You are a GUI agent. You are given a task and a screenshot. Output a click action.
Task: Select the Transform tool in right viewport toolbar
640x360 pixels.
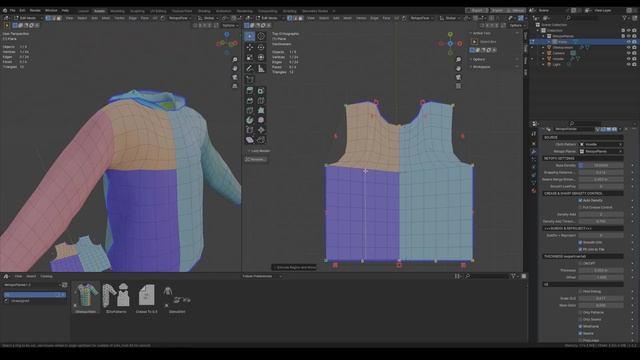tap(261, 58)
